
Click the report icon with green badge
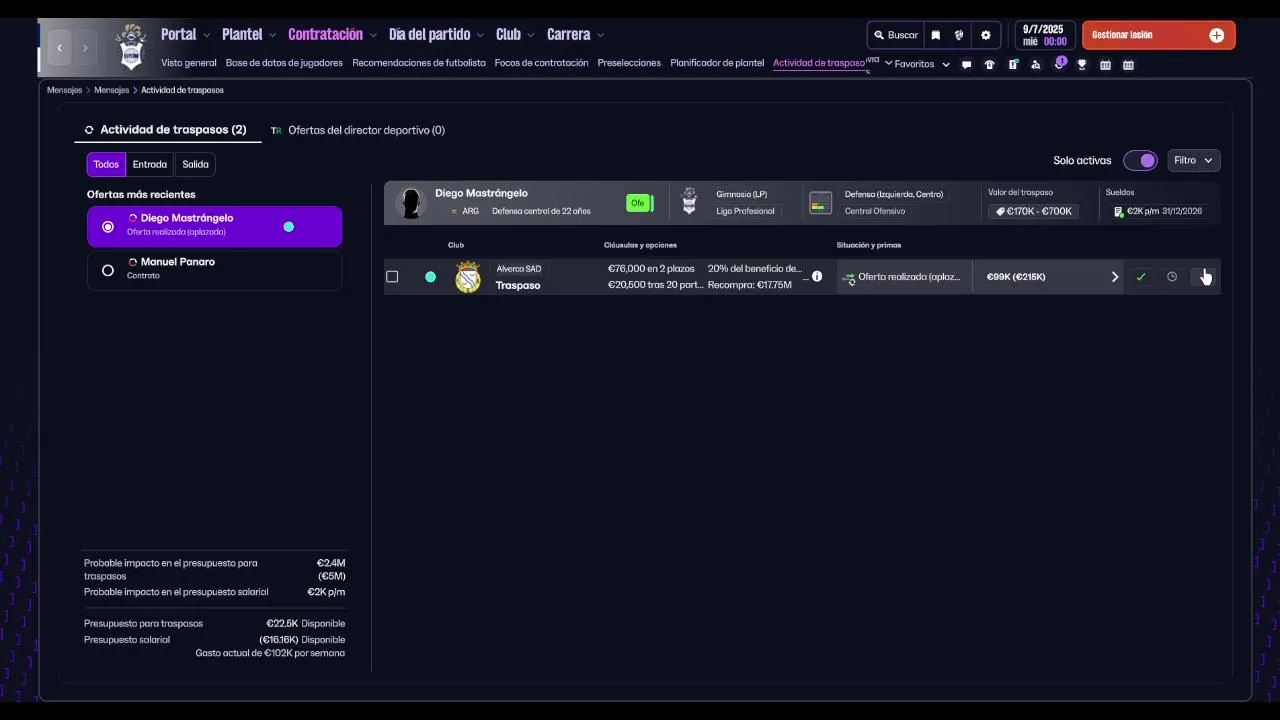click(1013, 65)
